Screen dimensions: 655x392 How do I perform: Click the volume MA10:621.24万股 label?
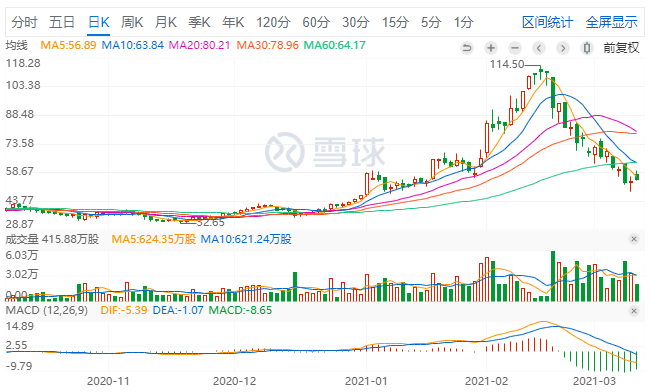pyautogui.click(x=246, y=239)
